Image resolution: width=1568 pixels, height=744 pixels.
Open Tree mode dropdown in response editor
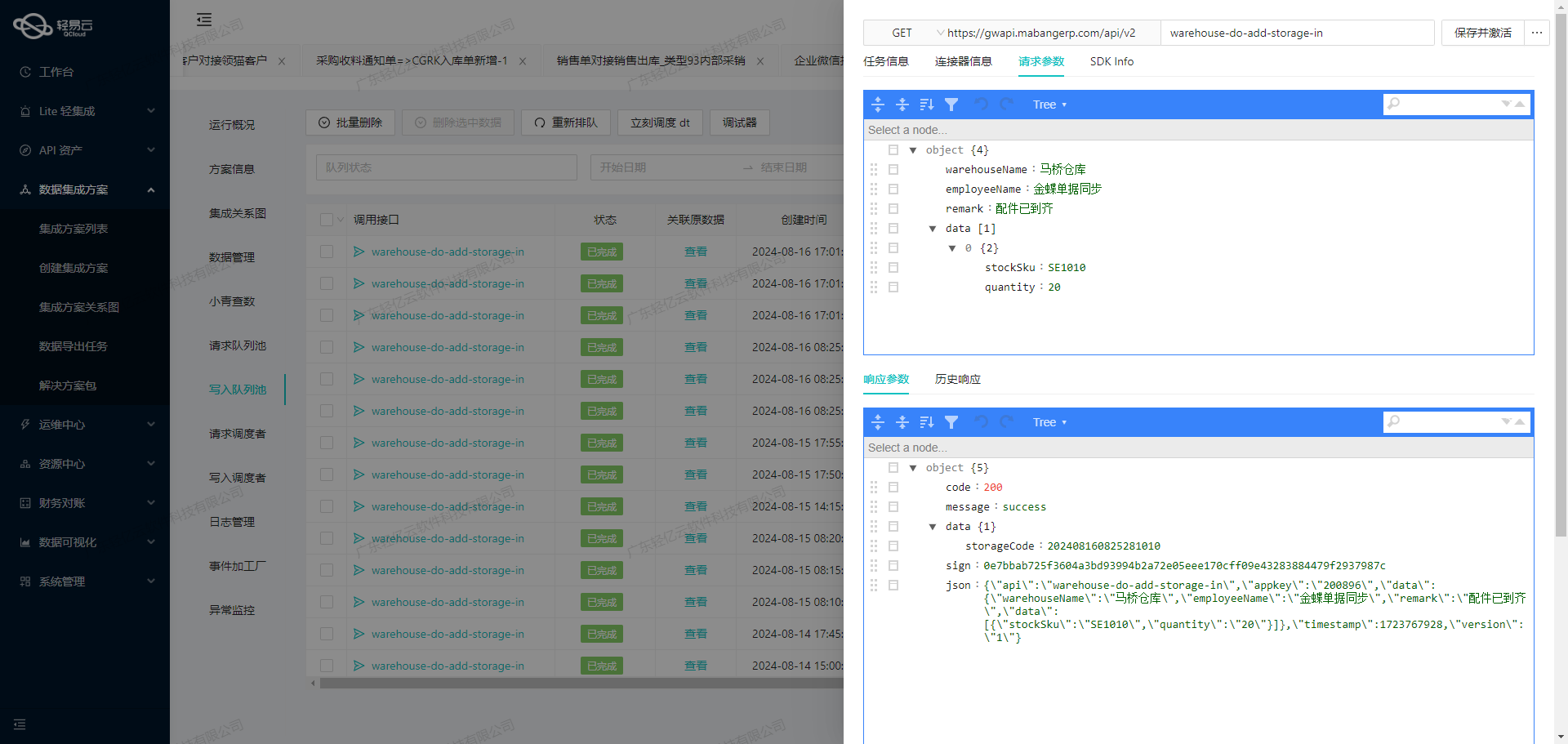1049,422
